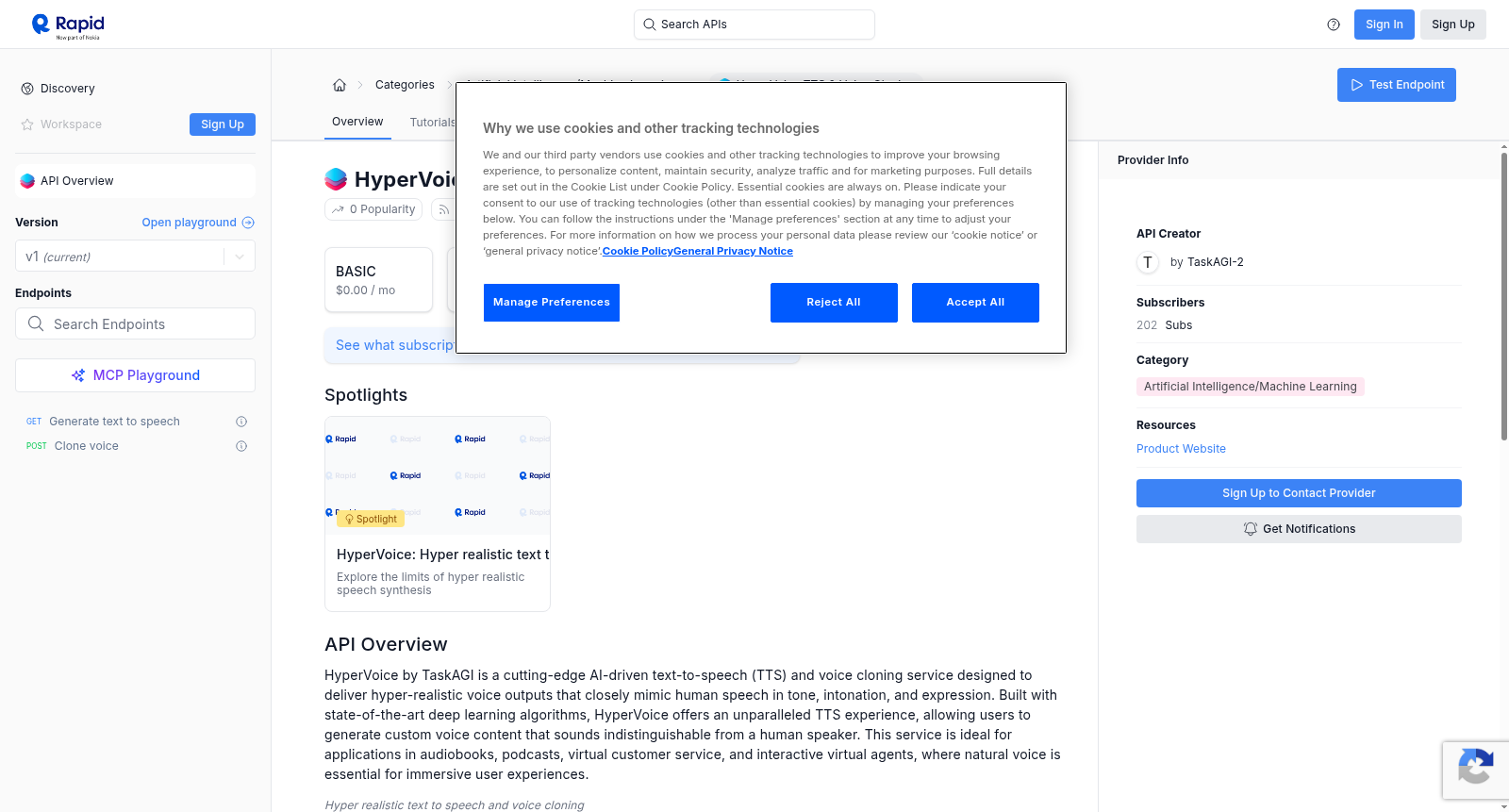The width and height of the screenshot is (1509, 812).
Task: Click the info icon beside Clone voice
Action: click(x=241, y=446)
